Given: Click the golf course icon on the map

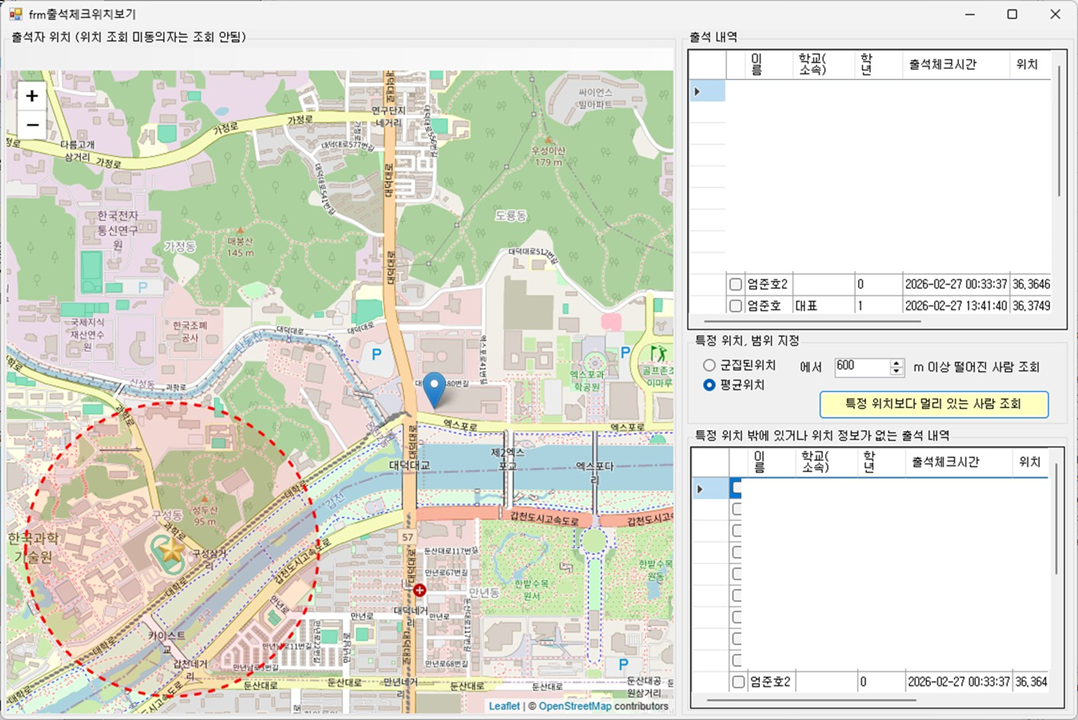Looking at the screenshot, I should point(657,353).
